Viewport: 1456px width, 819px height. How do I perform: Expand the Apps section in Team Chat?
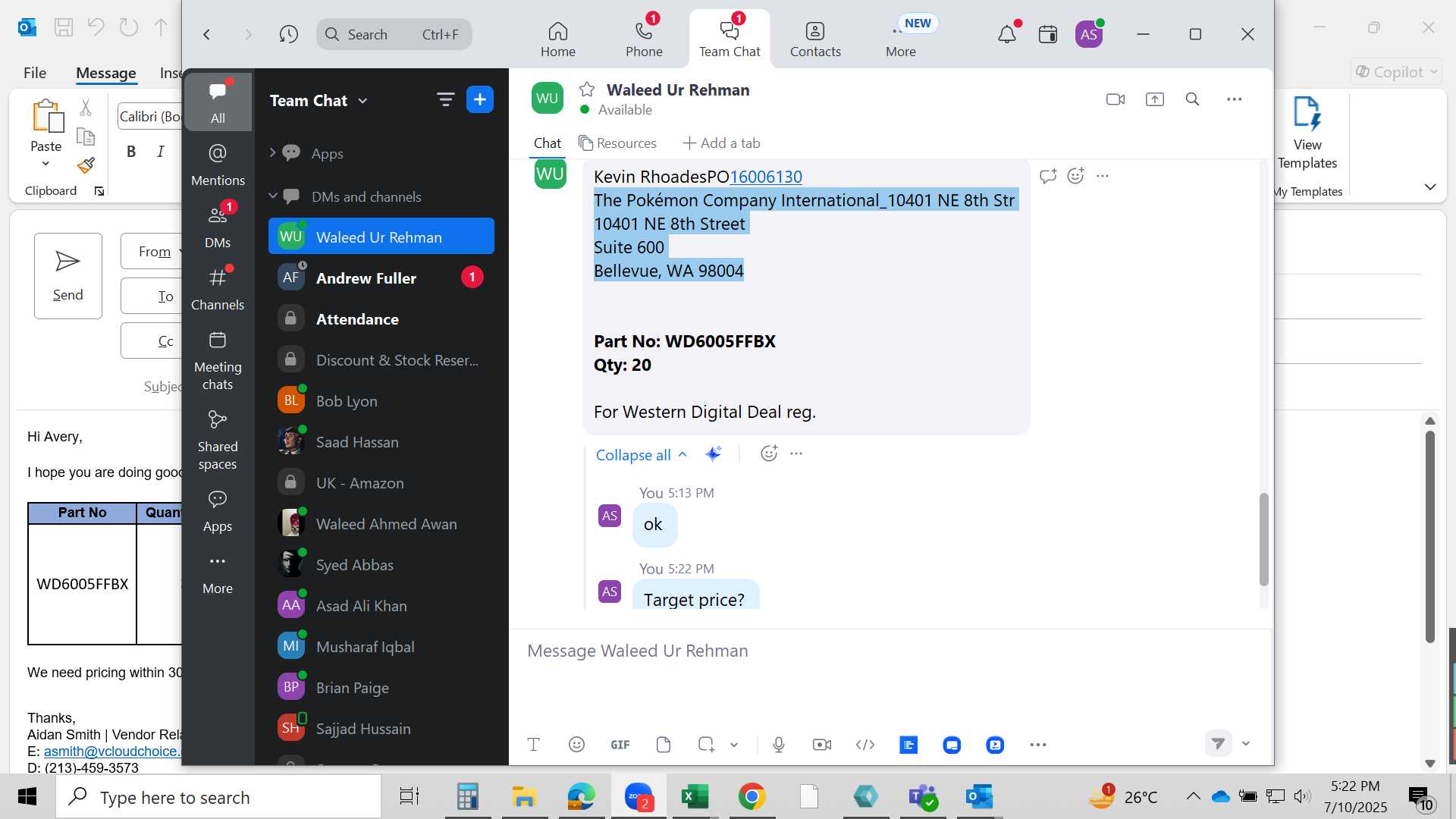pyautogui.click(x=272, y=153)
